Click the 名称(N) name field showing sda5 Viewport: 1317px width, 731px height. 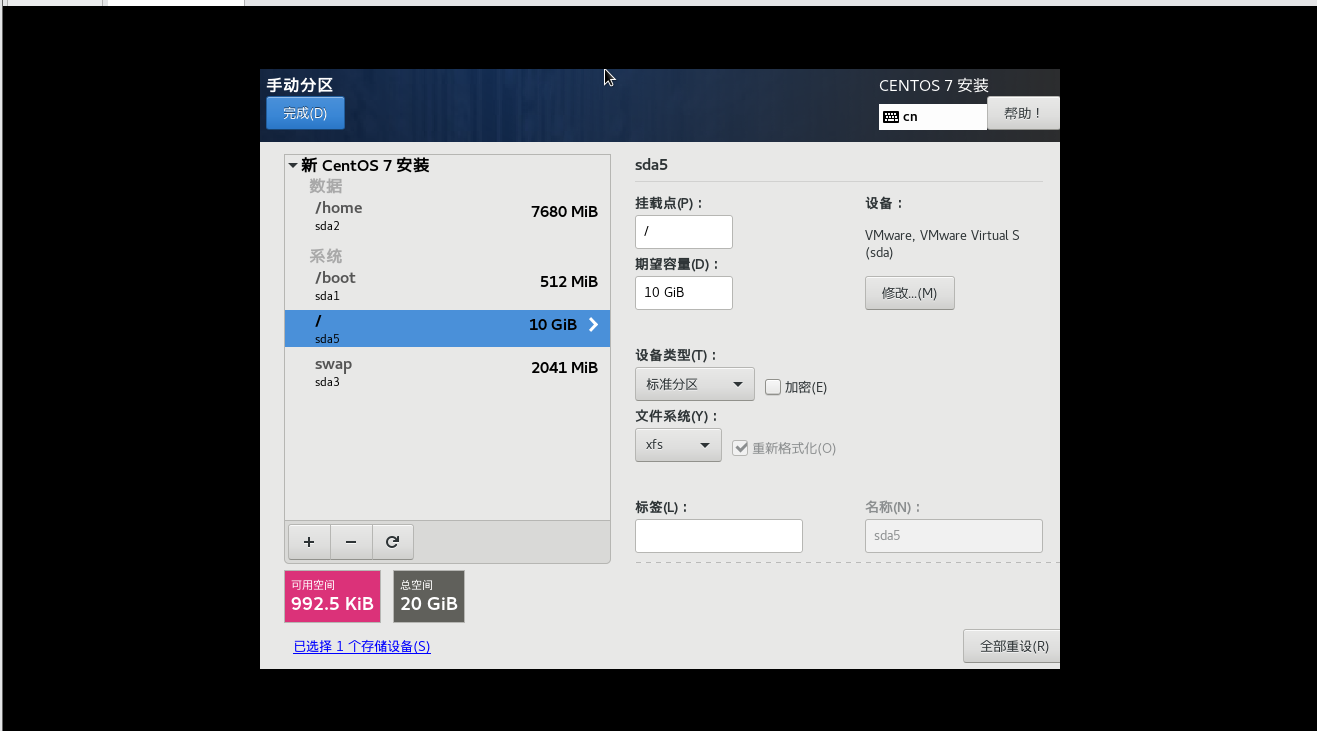tap(954, 536)
